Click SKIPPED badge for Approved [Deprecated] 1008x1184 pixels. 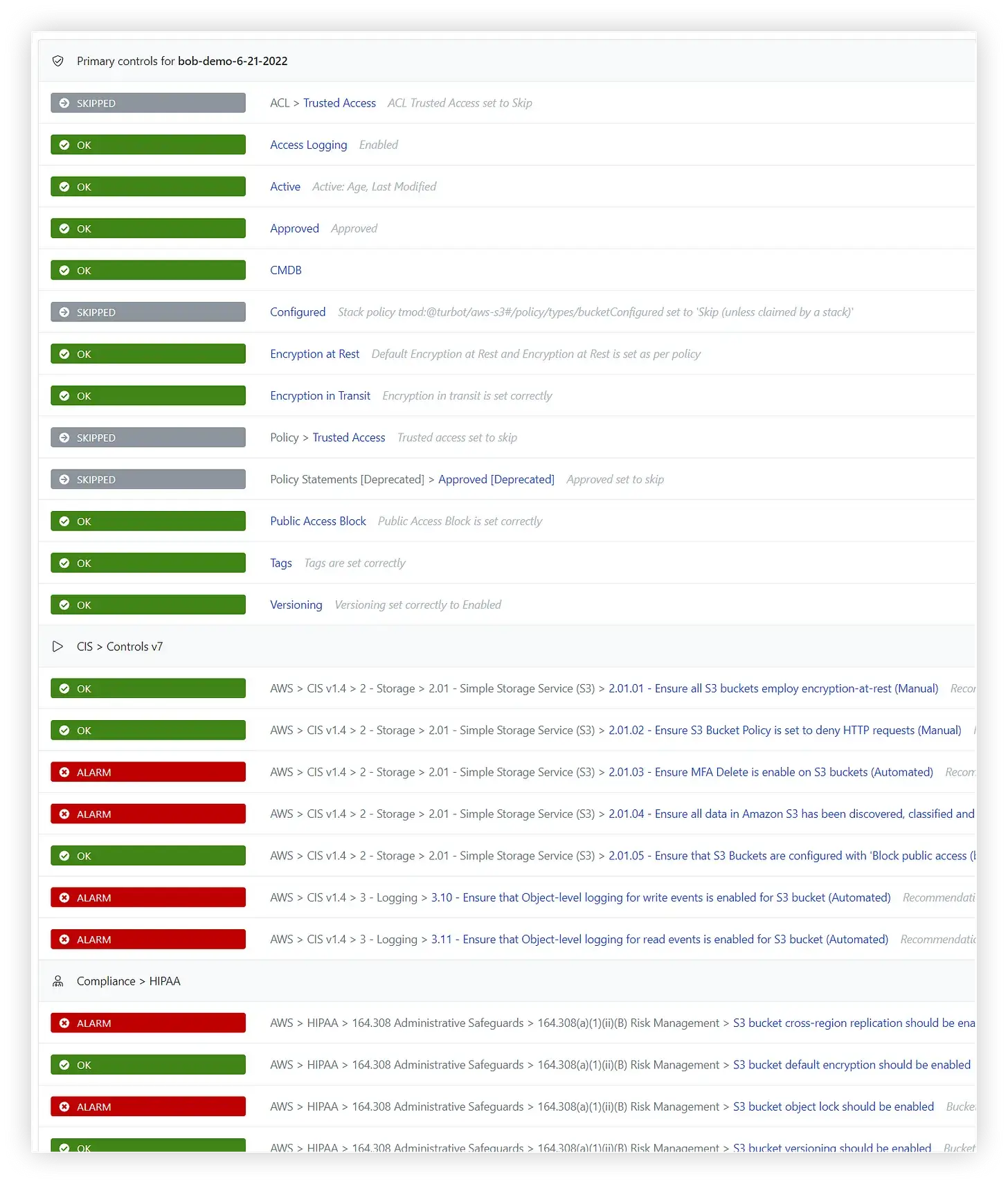click(148, 479)
